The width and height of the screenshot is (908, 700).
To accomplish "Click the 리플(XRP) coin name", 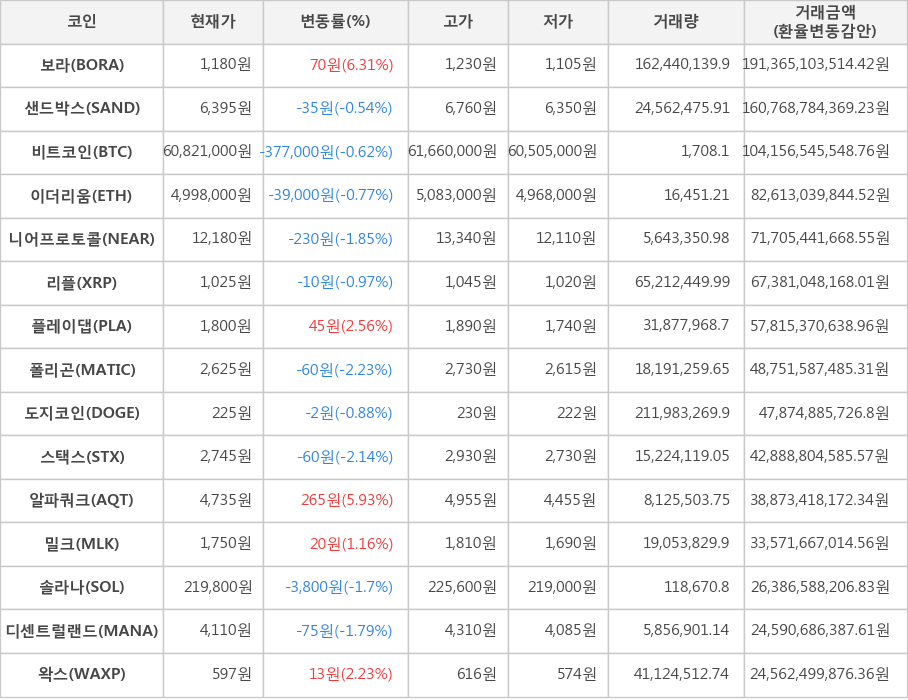I will pos(82,282).
